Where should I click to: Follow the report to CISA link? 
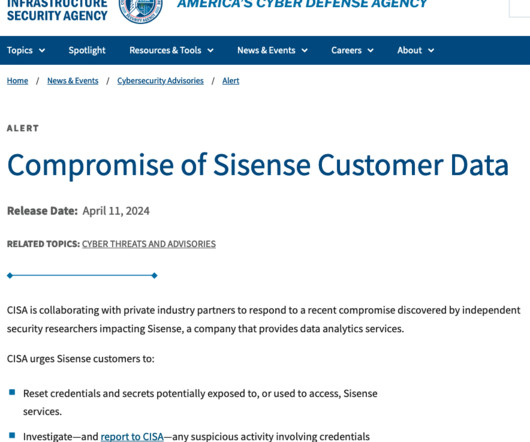[x=132, y=436]
